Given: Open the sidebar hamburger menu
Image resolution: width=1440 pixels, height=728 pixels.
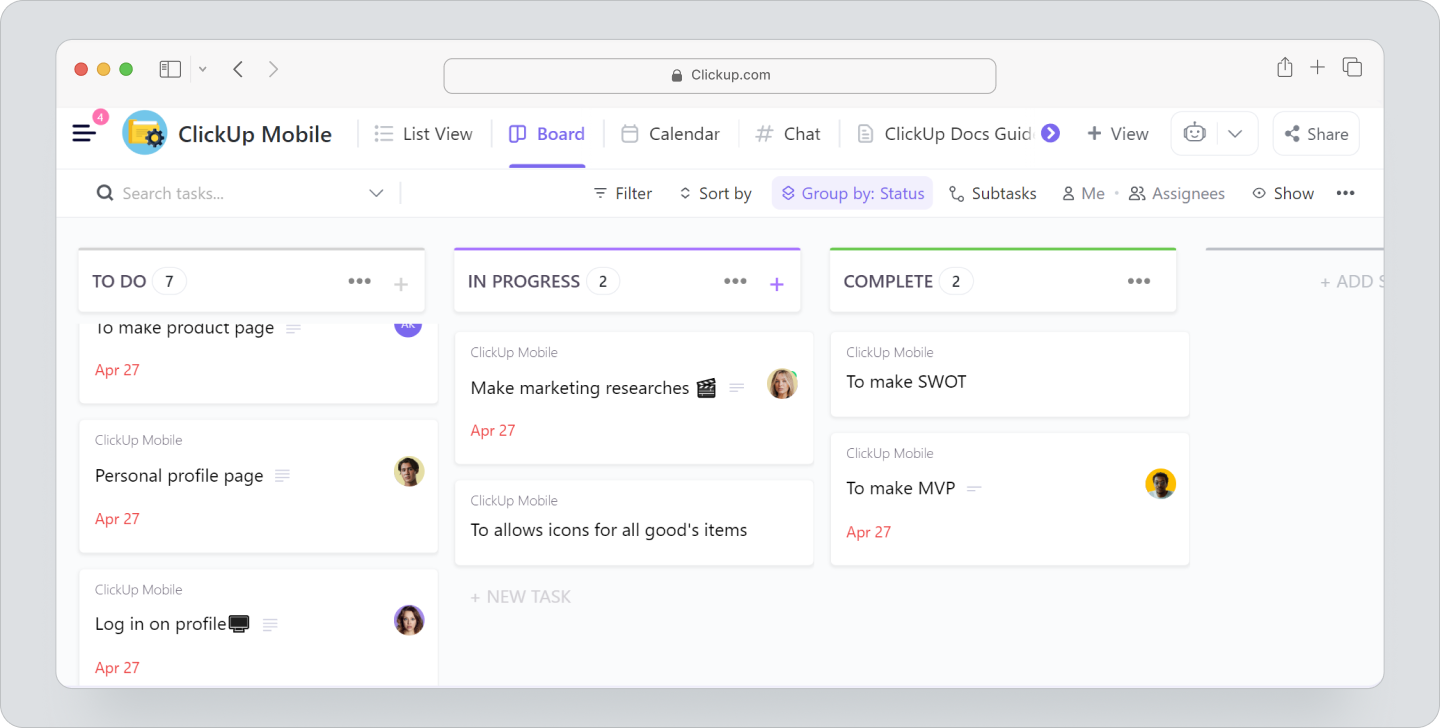Looking at the screenshot, I should pos(84,132).
